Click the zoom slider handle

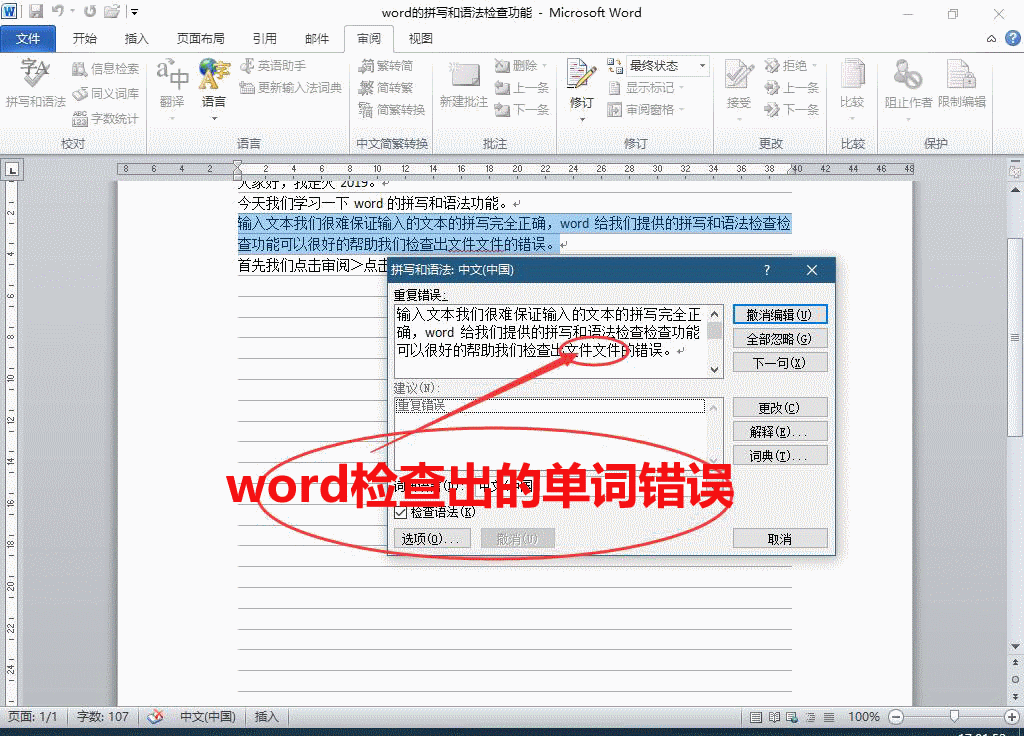954,716
